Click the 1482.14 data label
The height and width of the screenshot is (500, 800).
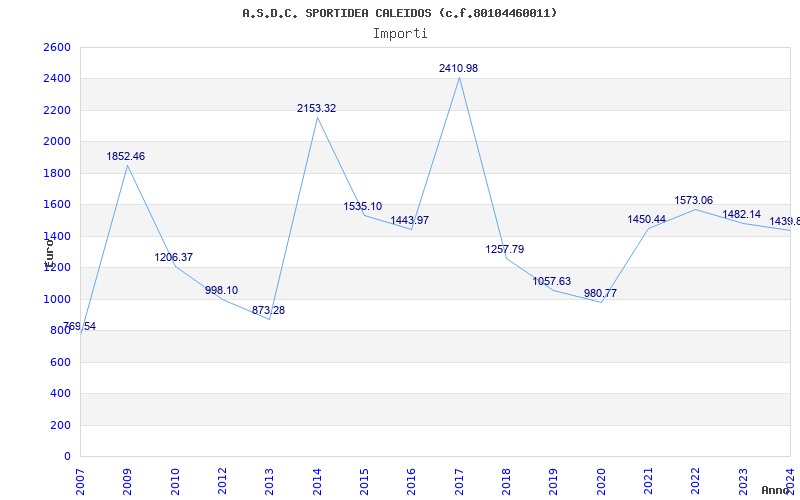coord(741,214)
